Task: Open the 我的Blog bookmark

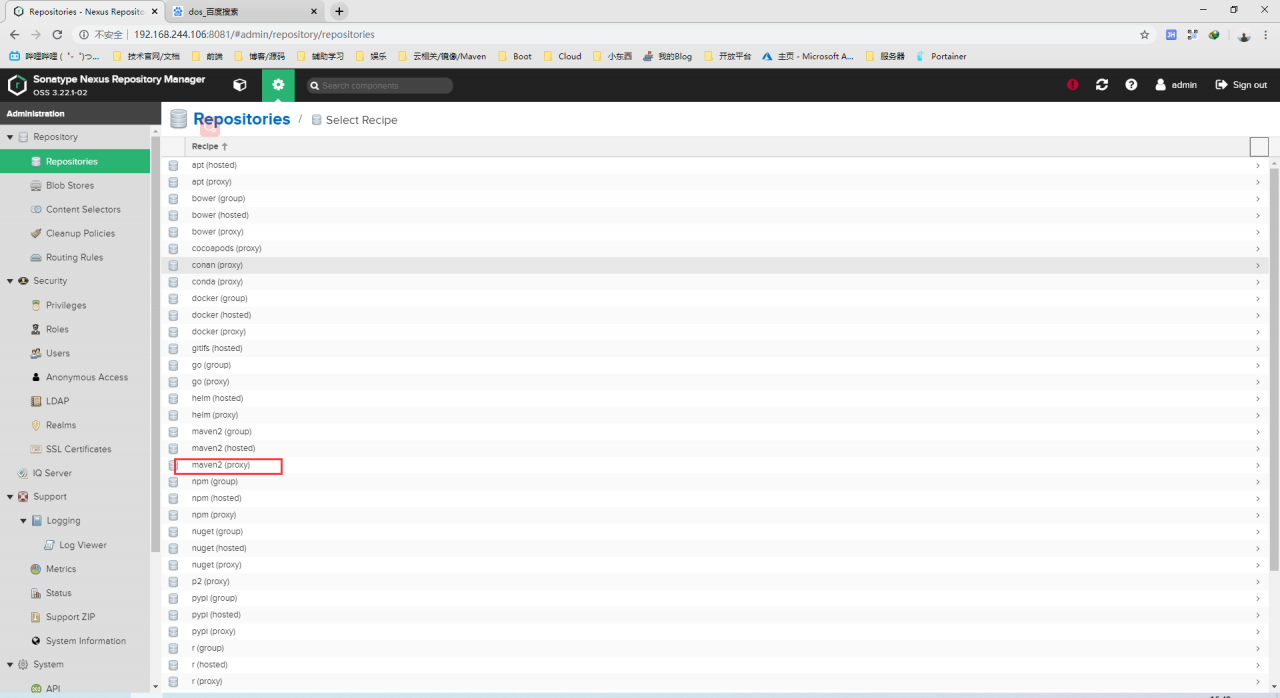Action: click(x=668, y=56)
